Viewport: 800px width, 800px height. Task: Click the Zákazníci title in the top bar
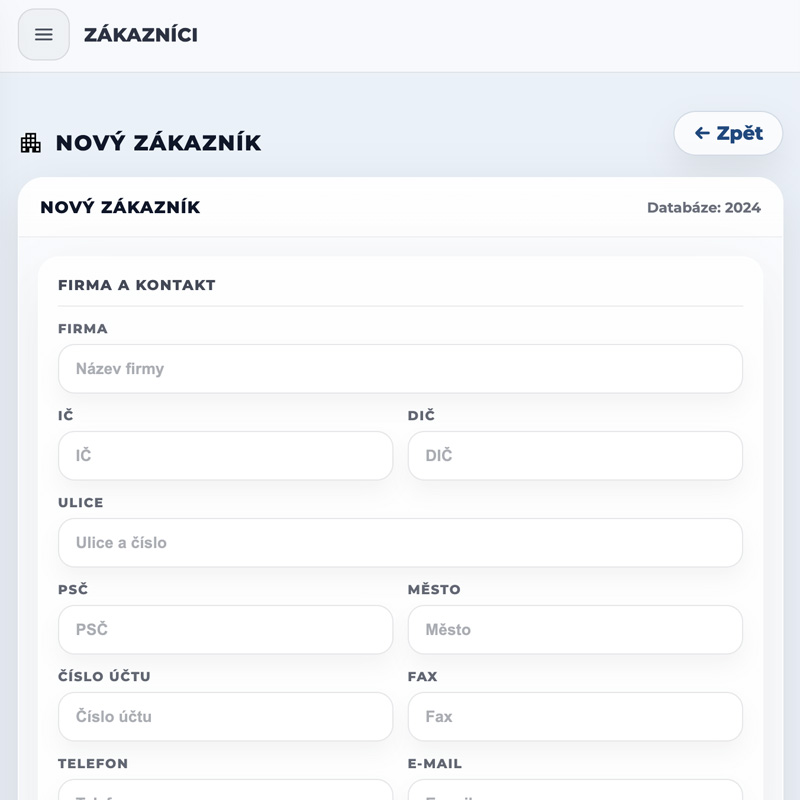(141, 35)
